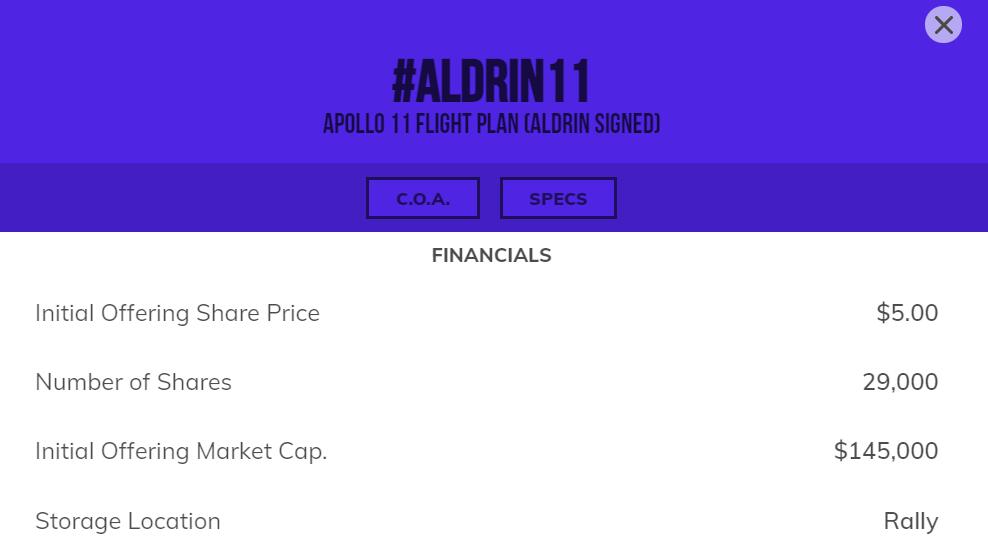Open the SPECS section
This screenshot has width=988, height=540.
pos(558,198)
